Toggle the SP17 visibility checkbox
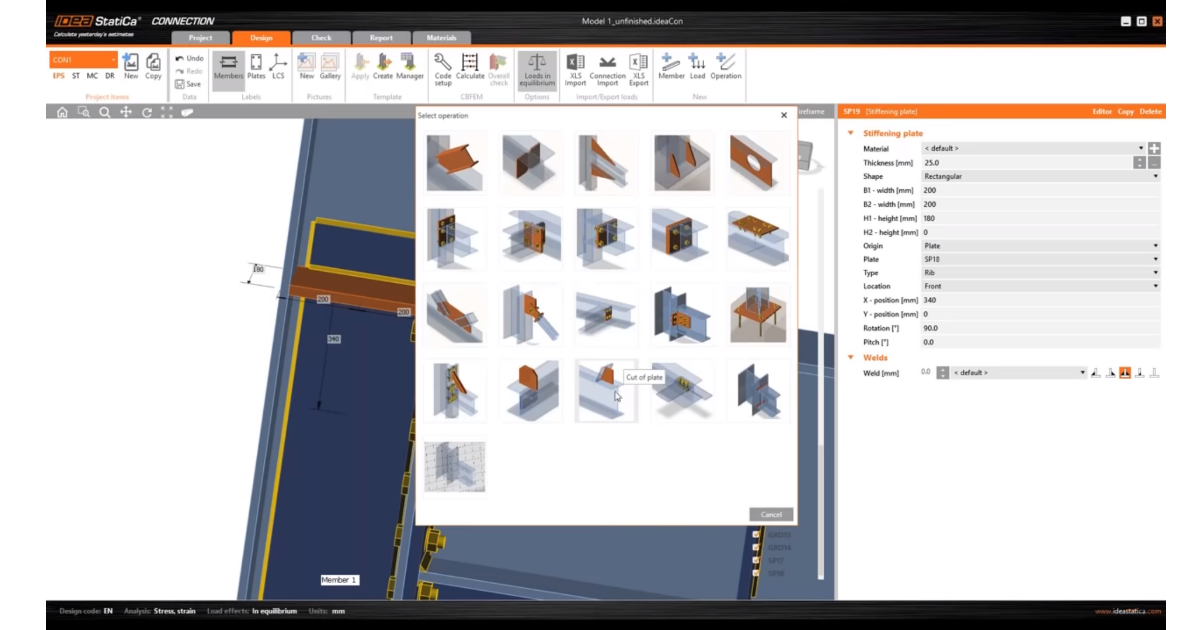The height and width of the screenshot is (630, 1200). point(756,560)
